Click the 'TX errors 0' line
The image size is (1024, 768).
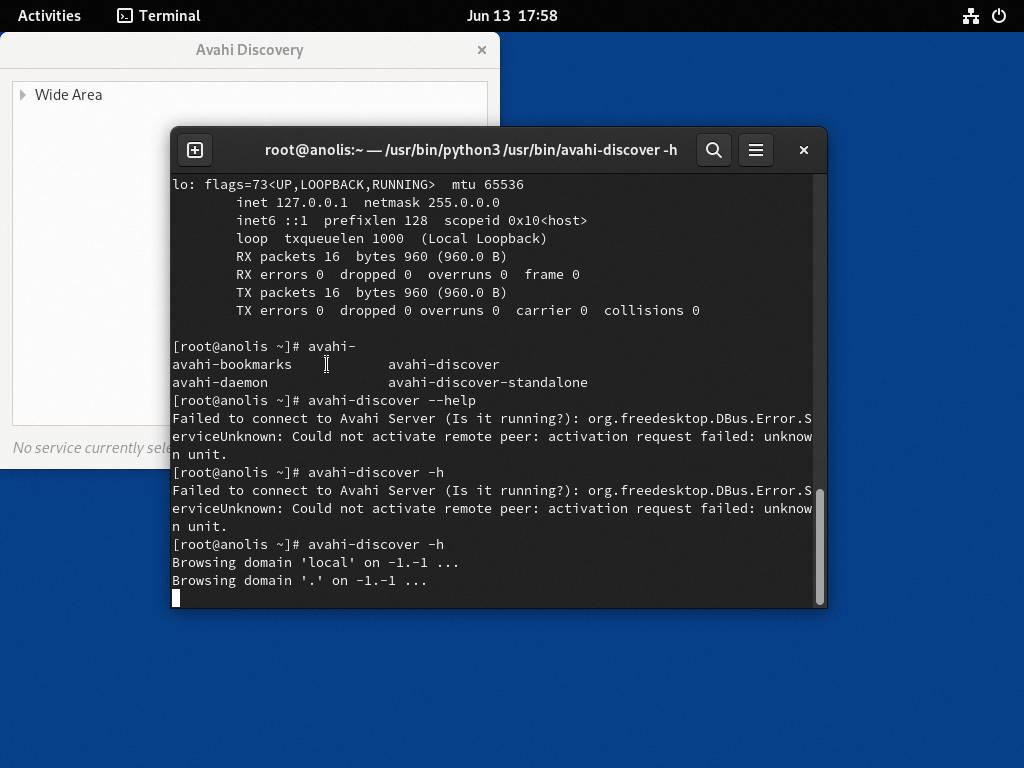[468, 311]
